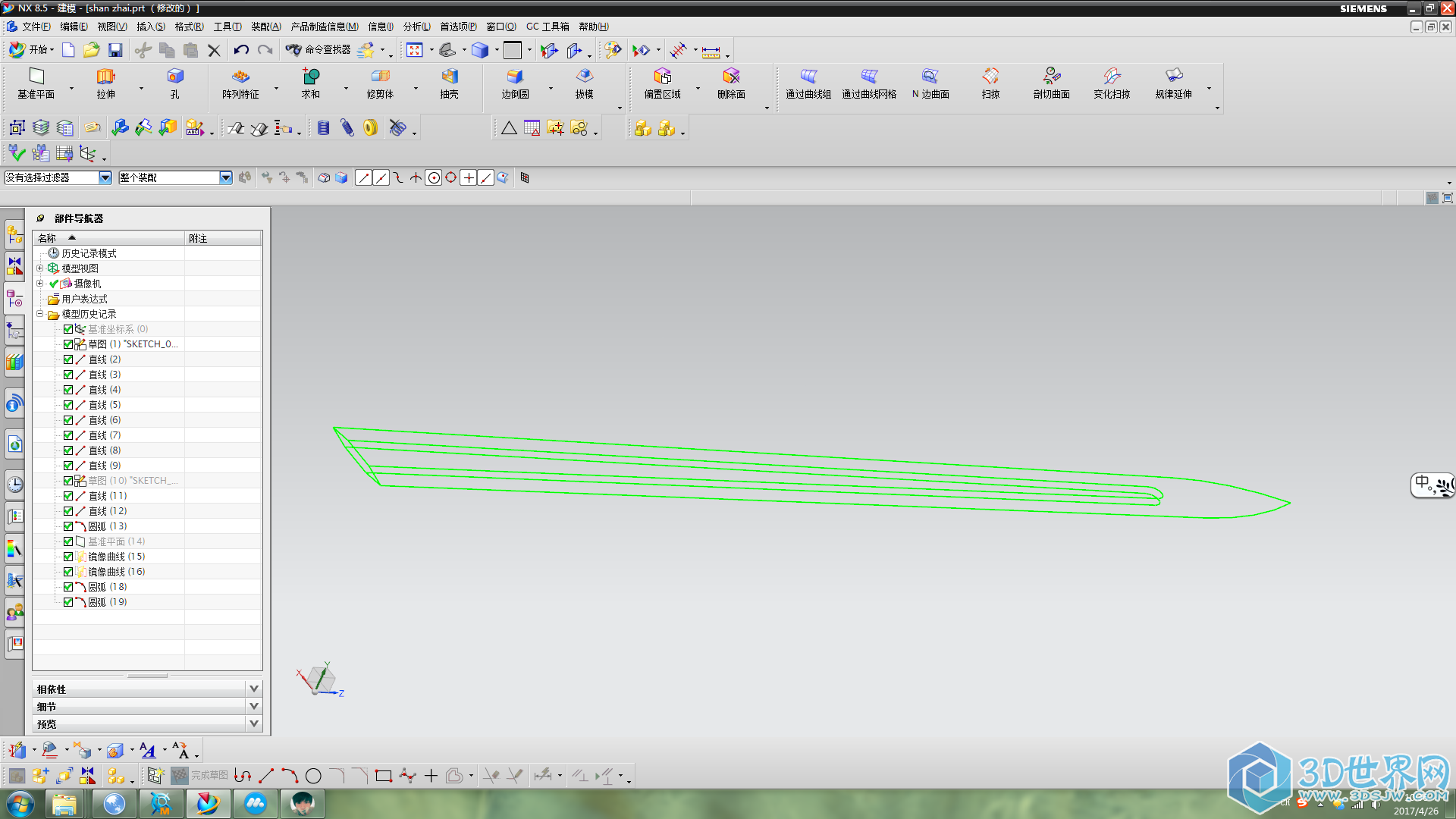Collapse the 模型历史记录 tree node
1456x819 pixels.
[x=40, y=313]
